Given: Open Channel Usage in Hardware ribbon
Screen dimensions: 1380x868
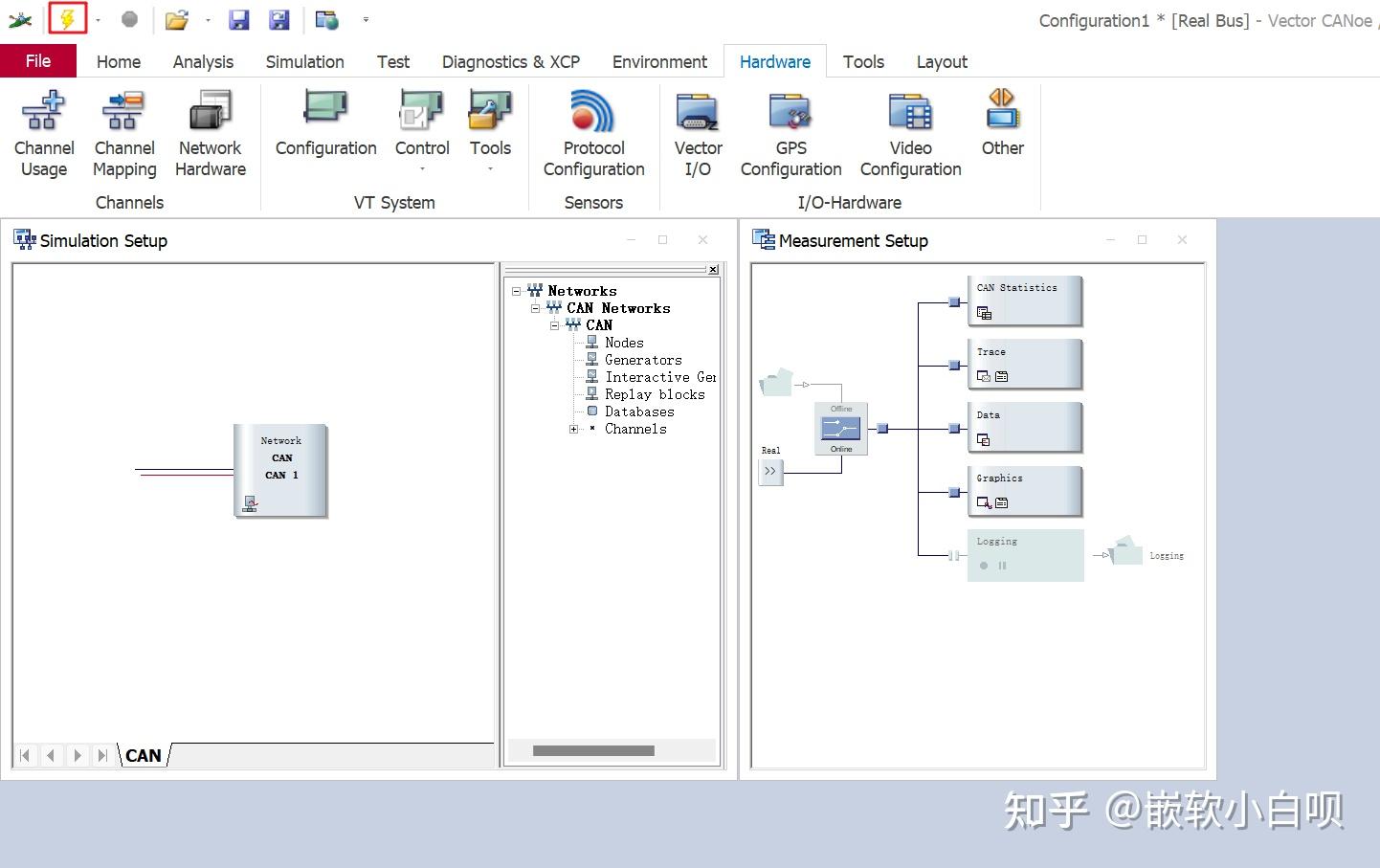Looking at the screenshot, I should pos(43,134).
